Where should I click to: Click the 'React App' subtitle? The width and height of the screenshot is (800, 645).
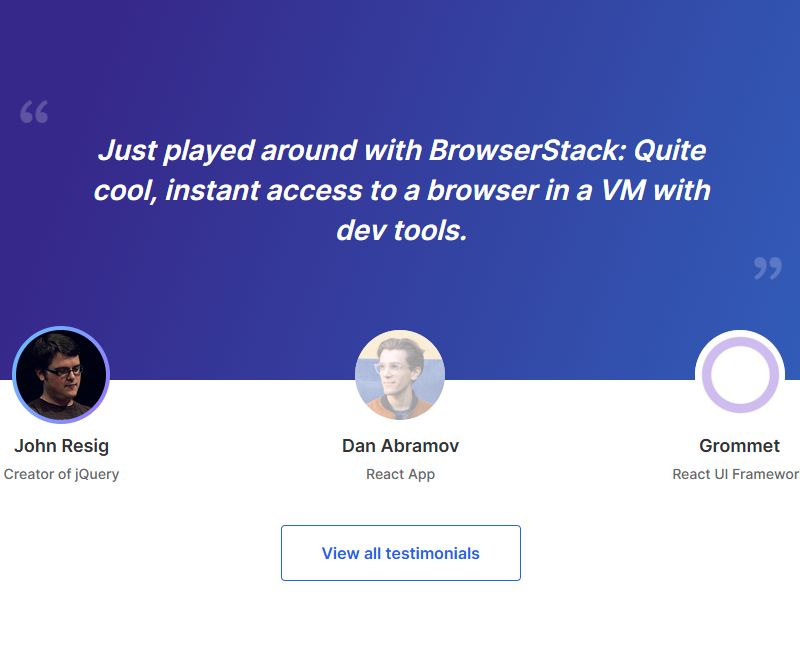[400, 474]
